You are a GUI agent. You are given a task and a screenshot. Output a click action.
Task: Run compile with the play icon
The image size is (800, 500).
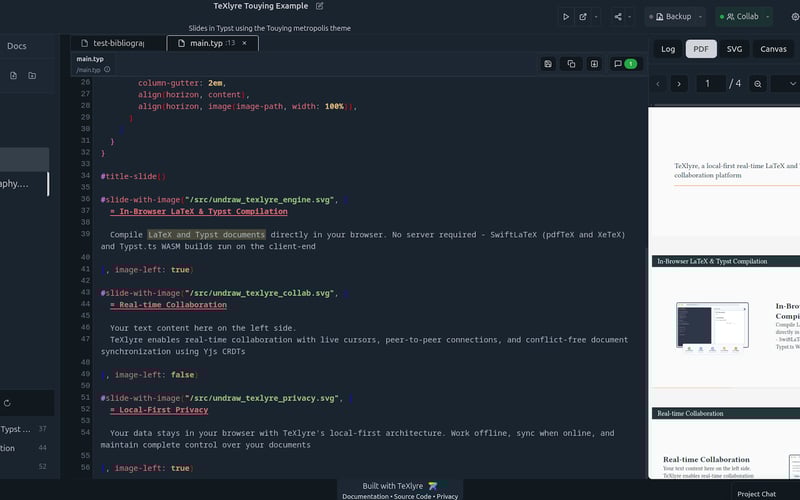pyautogui.click(x=566, y=17)
